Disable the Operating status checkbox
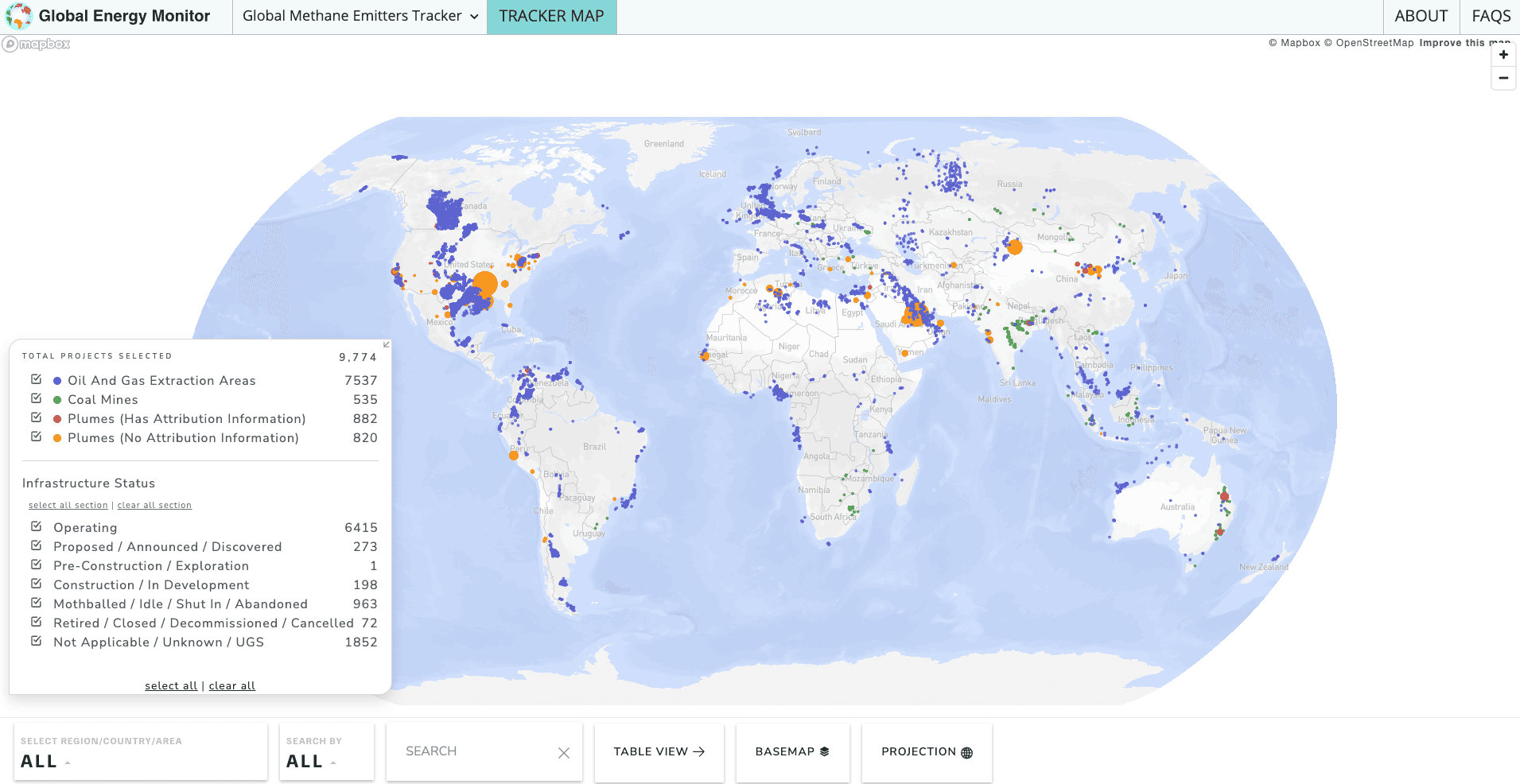Screen dimensions: 1520x784 coord(36,527)
